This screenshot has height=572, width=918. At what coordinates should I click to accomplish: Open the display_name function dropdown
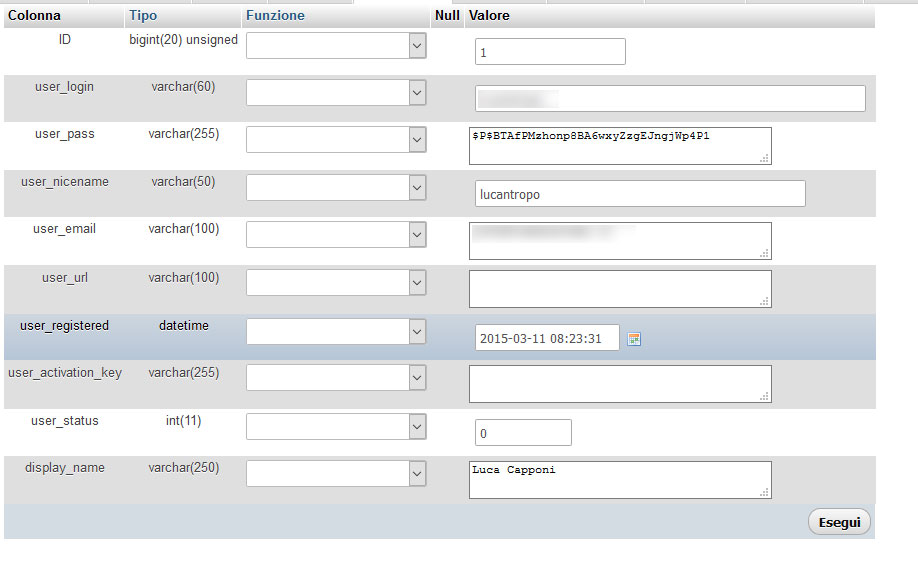[x=336, y=473]
